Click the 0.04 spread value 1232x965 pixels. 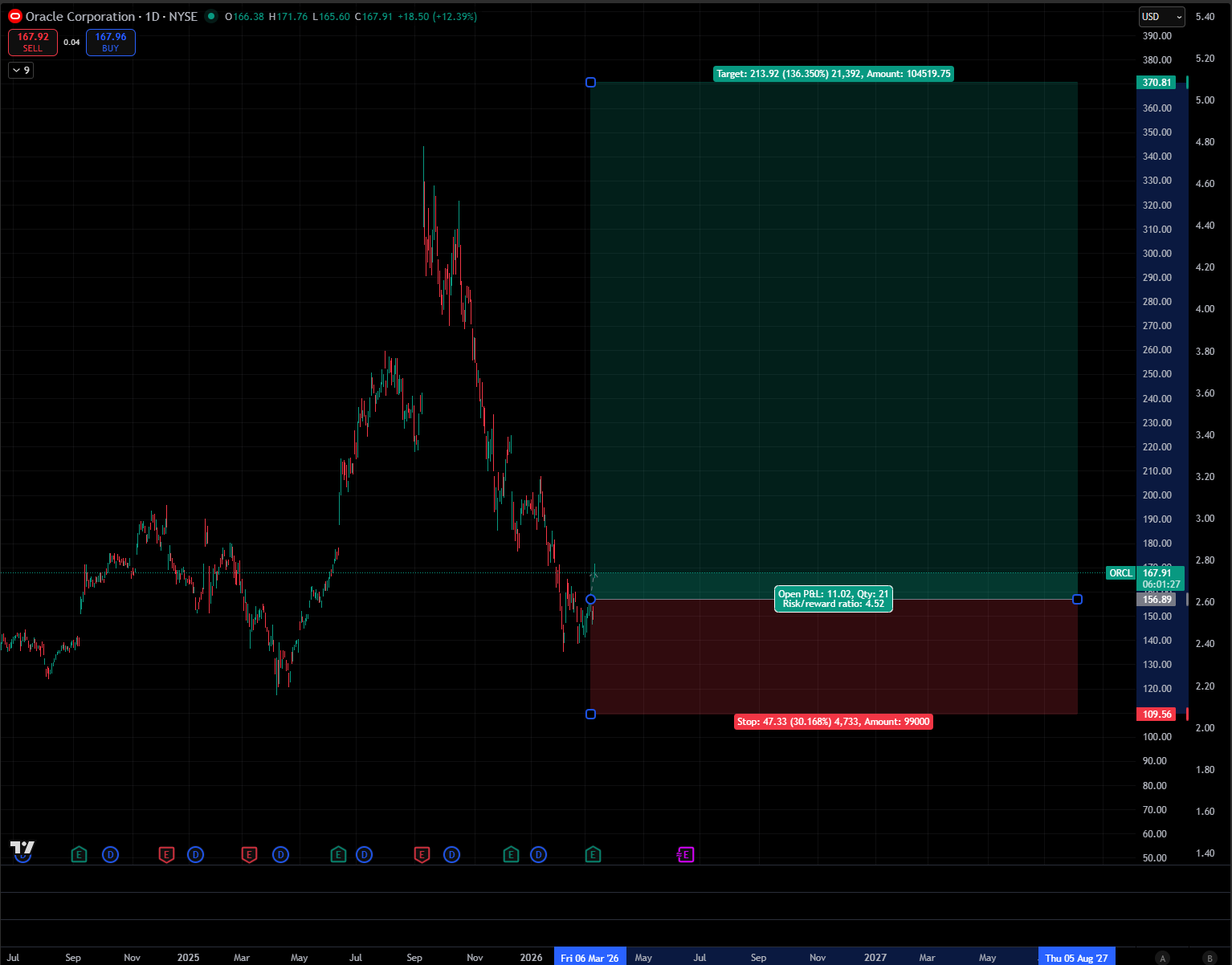[x=71, y=43]
